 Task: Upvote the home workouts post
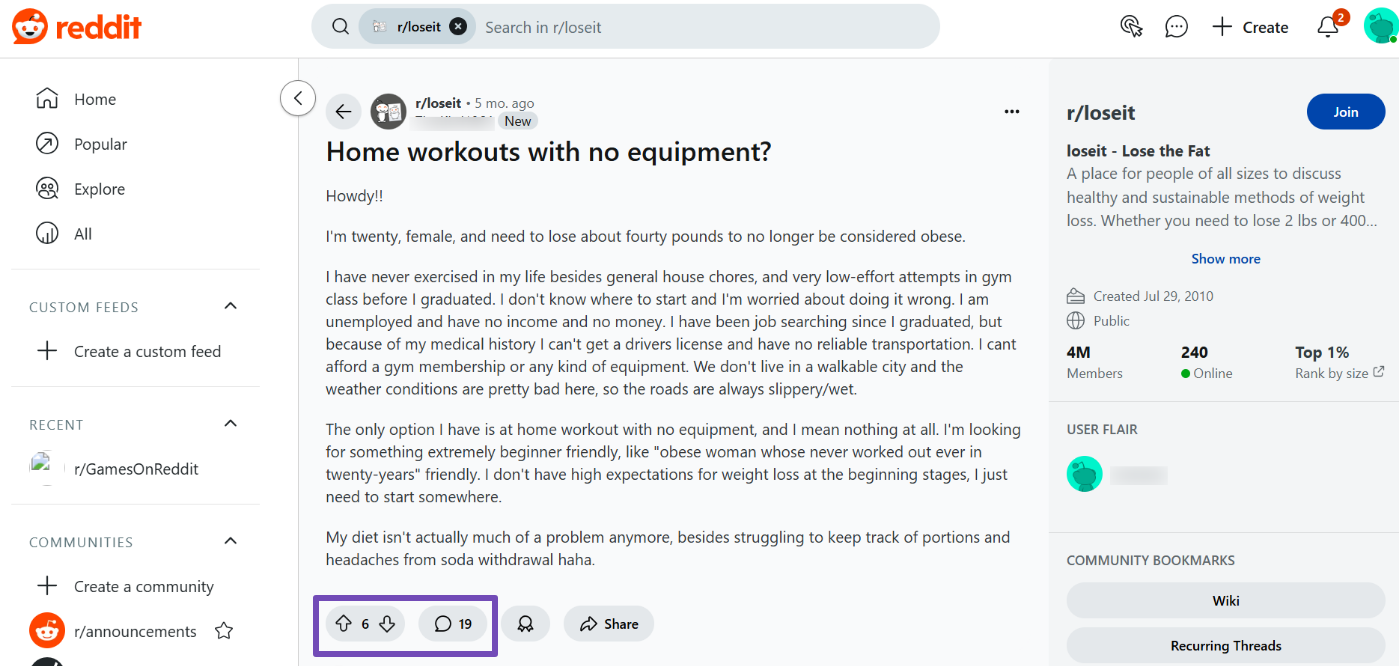tap(343, 624)
